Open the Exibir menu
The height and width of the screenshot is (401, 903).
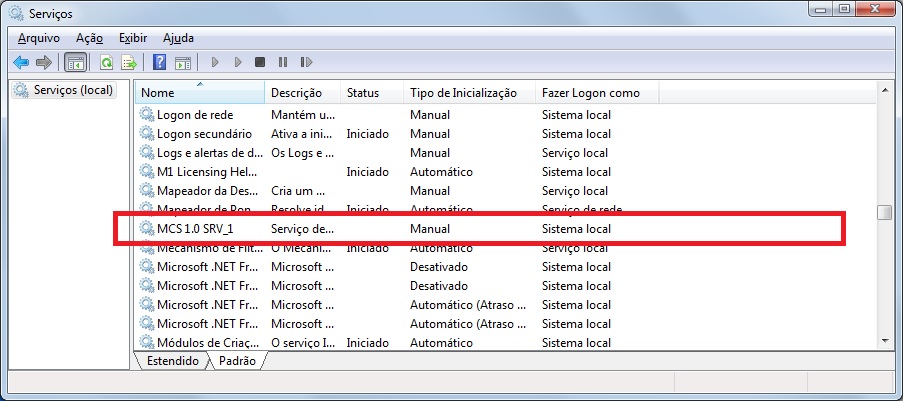(x=133, y=39)
